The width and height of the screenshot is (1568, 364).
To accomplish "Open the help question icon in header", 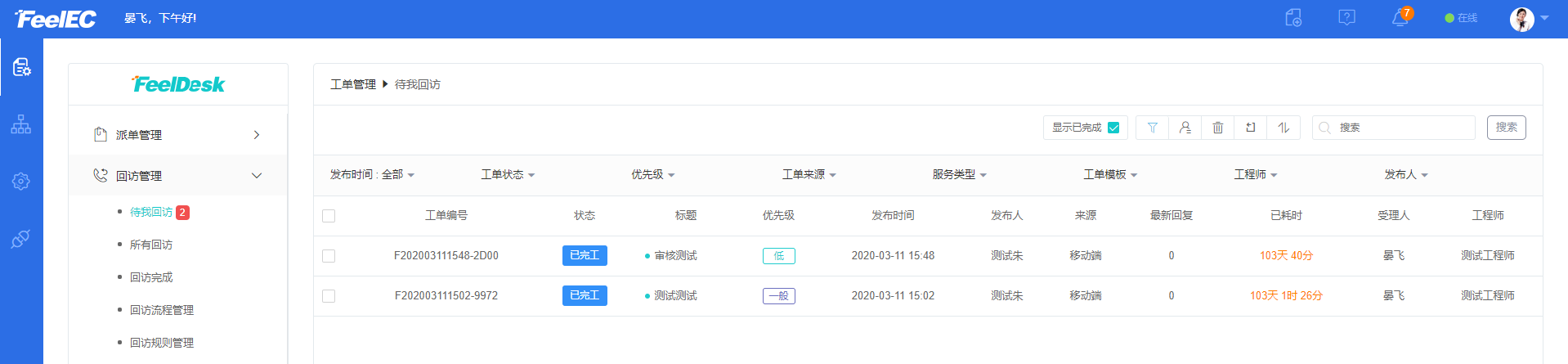I will pyautogui.click(x=1346, y=18).
